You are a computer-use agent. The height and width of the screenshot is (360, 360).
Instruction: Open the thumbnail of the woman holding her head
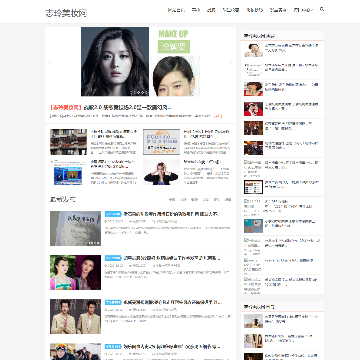tap(161, 172)
